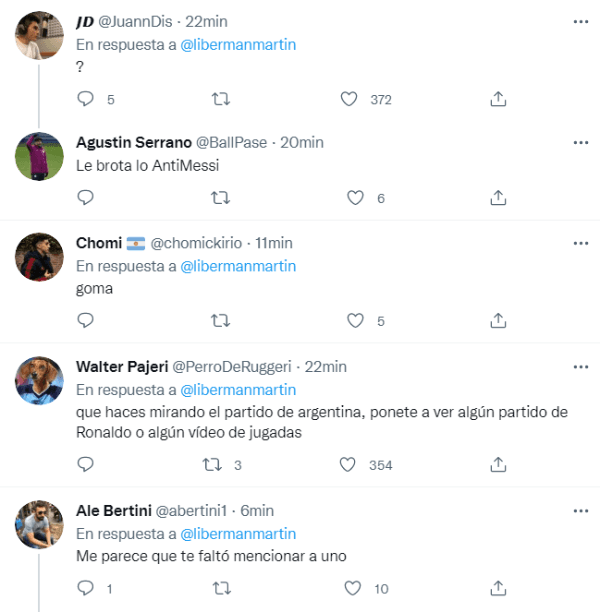
Task: Reply to Chomi's "goma" tweet
Action: (86, 321)
